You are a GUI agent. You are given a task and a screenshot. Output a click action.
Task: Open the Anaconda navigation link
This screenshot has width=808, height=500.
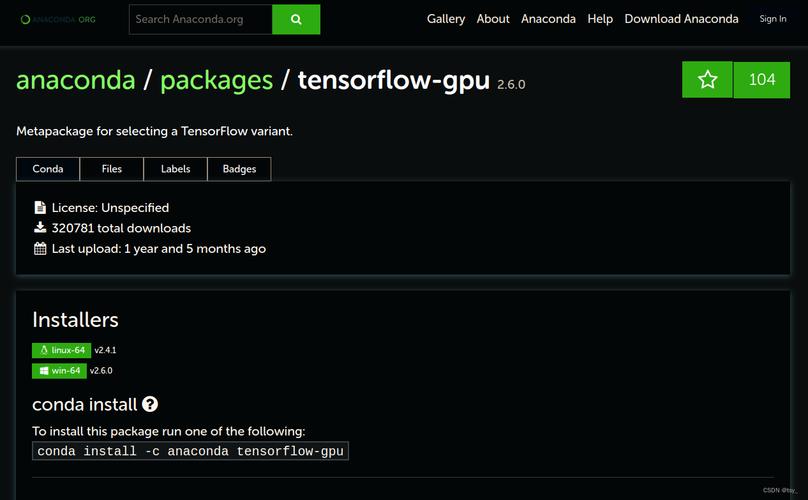point(548,19)
